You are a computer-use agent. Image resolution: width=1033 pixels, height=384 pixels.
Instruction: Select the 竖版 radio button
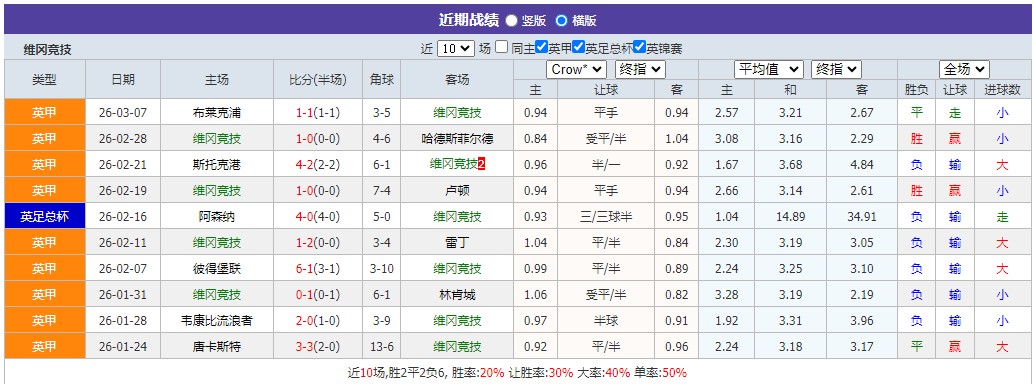point(511,20)
